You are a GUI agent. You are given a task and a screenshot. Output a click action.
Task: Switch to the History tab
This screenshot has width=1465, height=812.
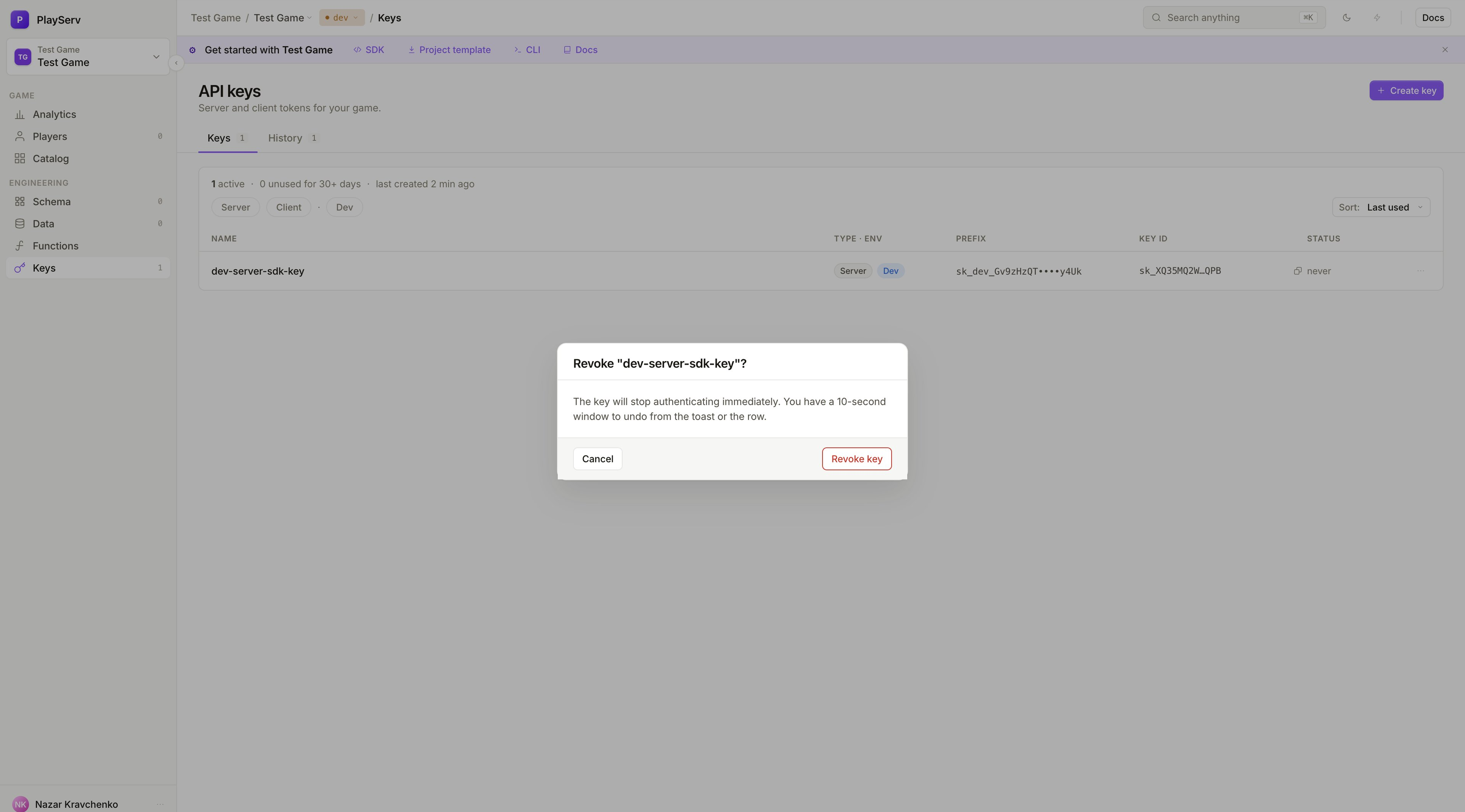[x=293, y=138]
